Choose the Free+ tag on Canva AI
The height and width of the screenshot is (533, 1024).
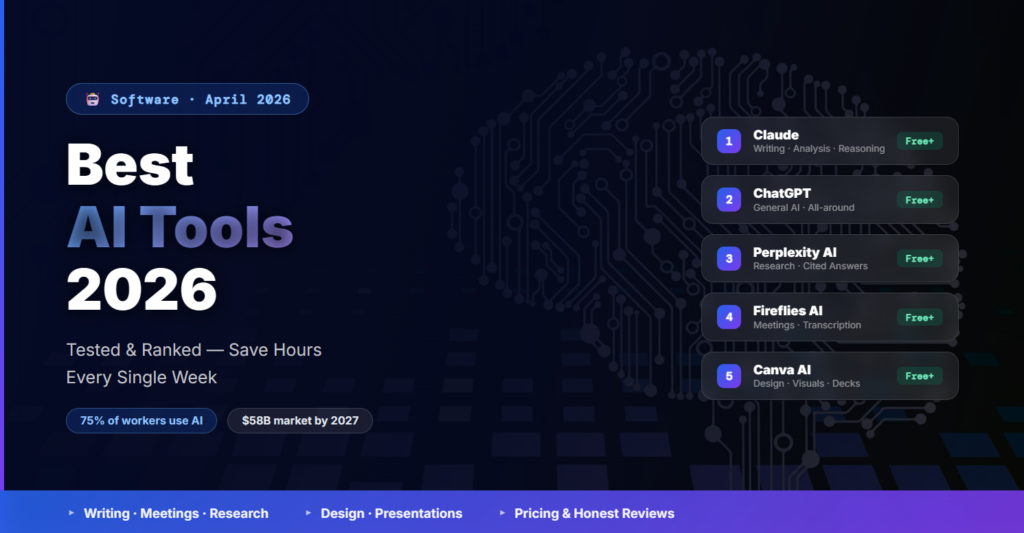pos(919,376)
